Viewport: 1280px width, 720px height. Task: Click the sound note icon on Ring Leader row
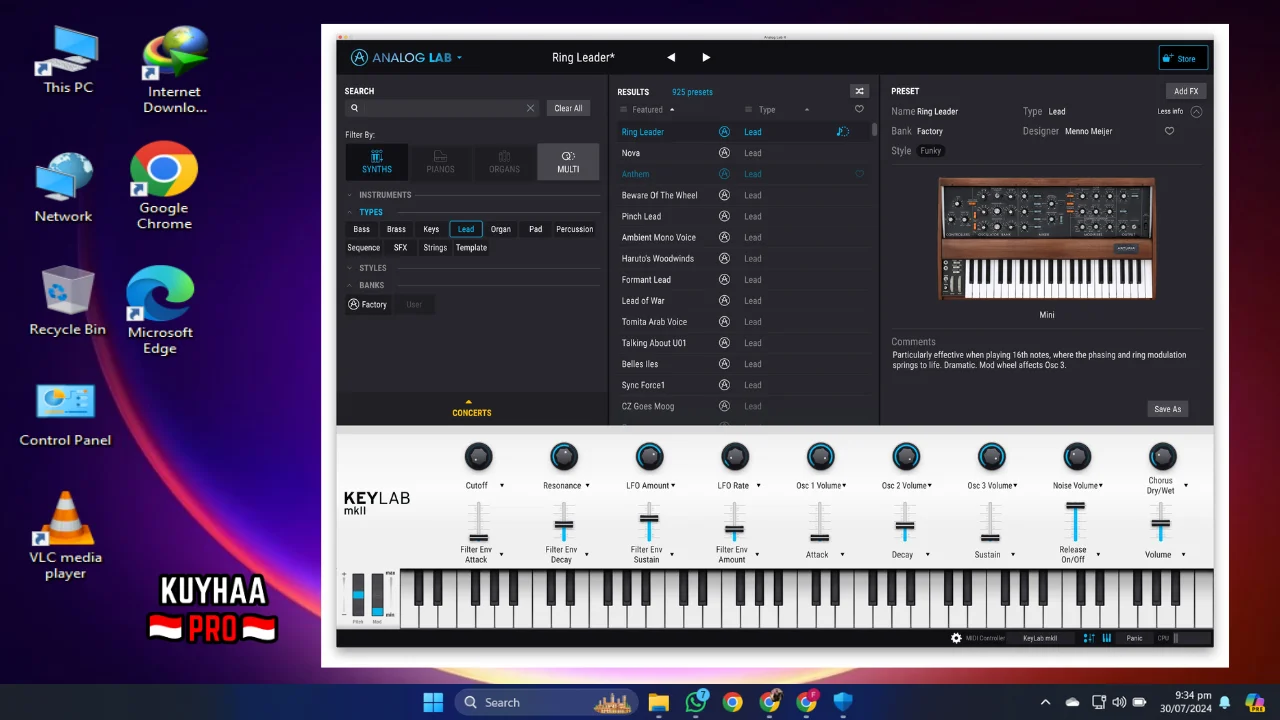point(843,132)
